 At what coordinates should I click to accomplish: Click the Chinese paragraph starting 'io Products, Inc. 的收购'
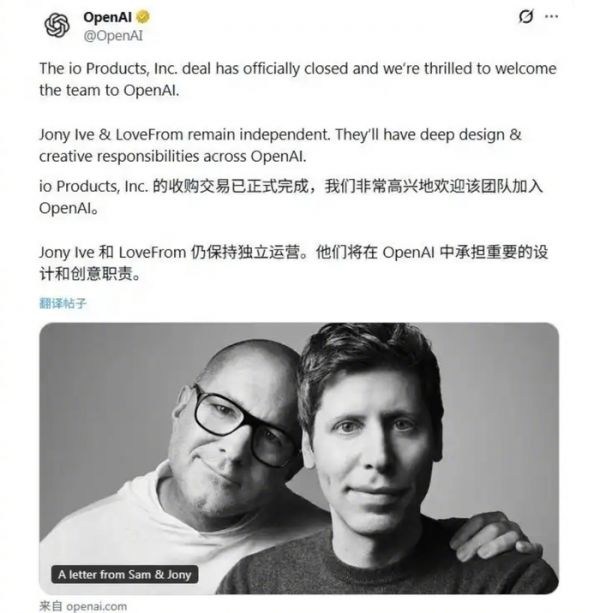(x=291, y=197)
